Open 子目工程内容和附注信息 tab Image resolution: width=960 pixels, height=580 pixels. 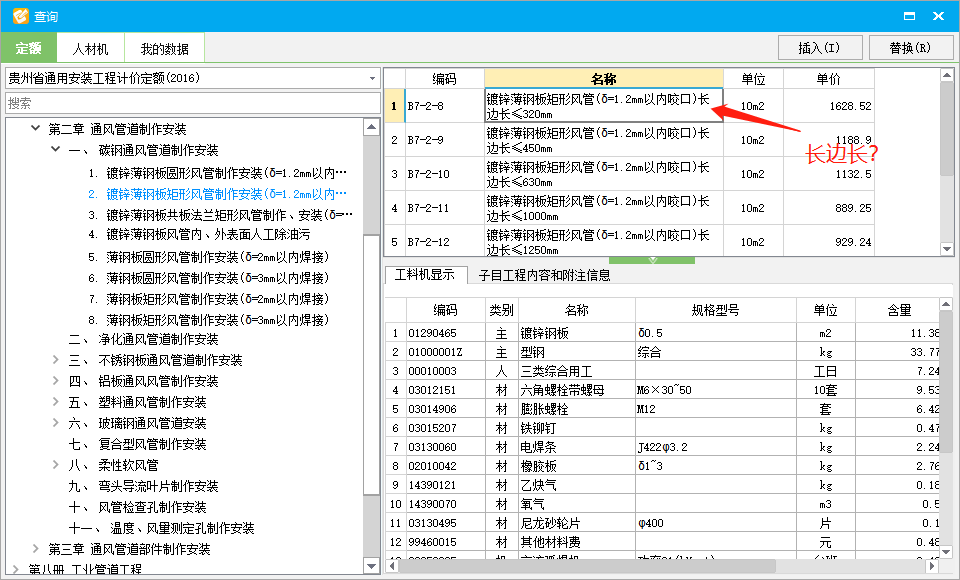pos(544,276)
